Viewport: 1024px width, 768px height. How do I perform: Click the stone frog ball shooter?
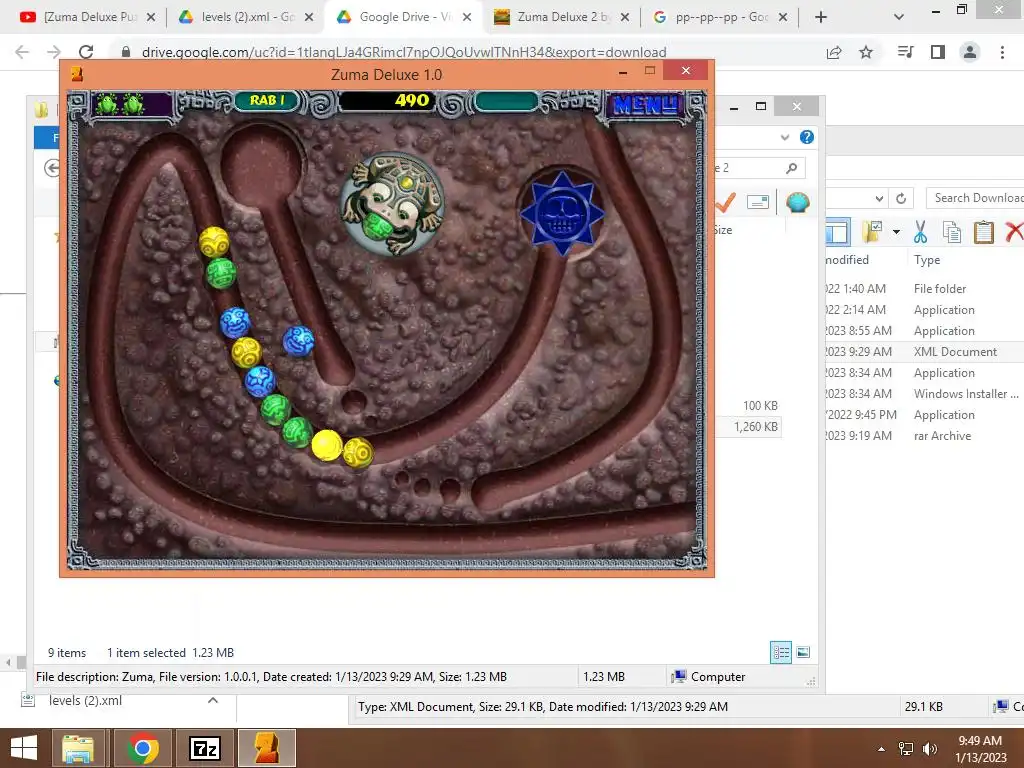coord(392,205)
